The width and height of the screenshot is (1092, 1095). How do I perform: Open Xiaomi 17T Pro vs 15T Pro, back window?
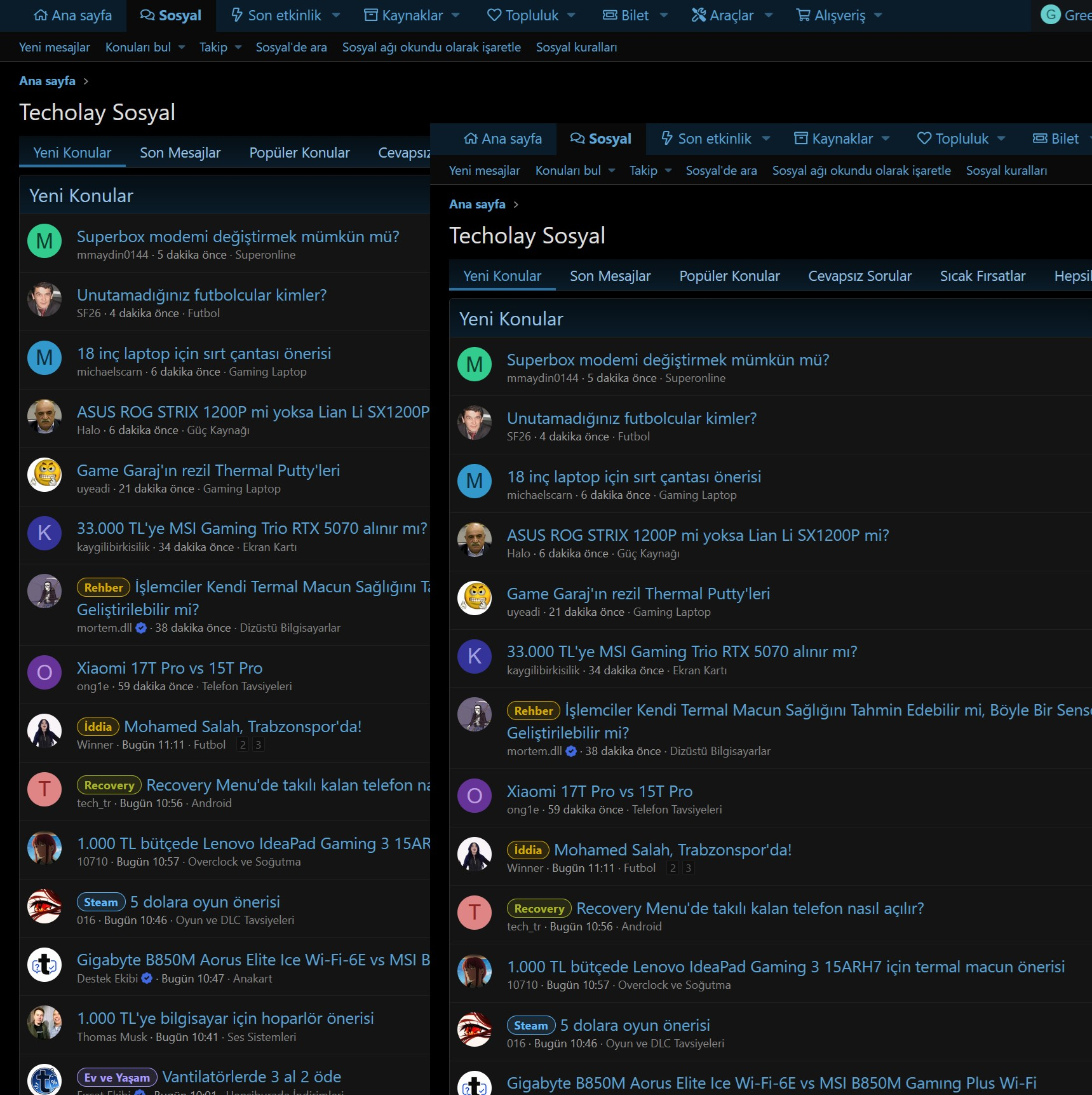pos(170,668)
